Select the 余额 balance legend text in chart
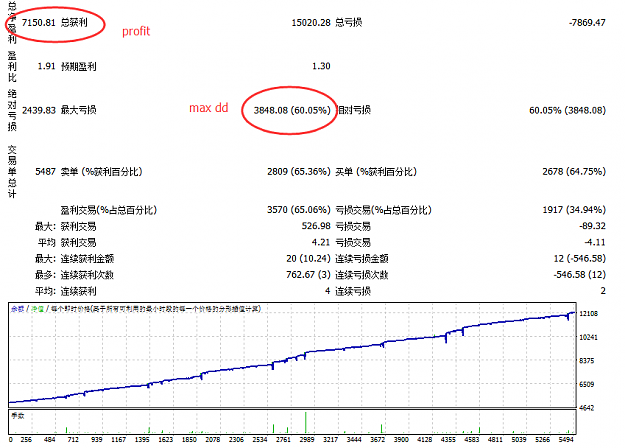The image size is (625, 448). [x=18, y=308]
